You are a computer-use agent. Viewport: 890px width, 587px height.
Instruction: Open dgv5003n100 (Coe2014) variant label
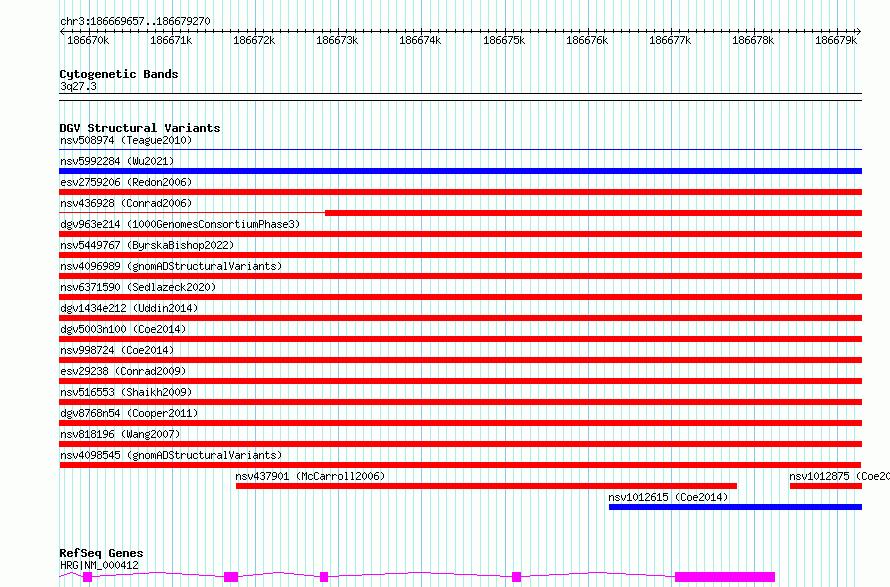tap(123, 329)
